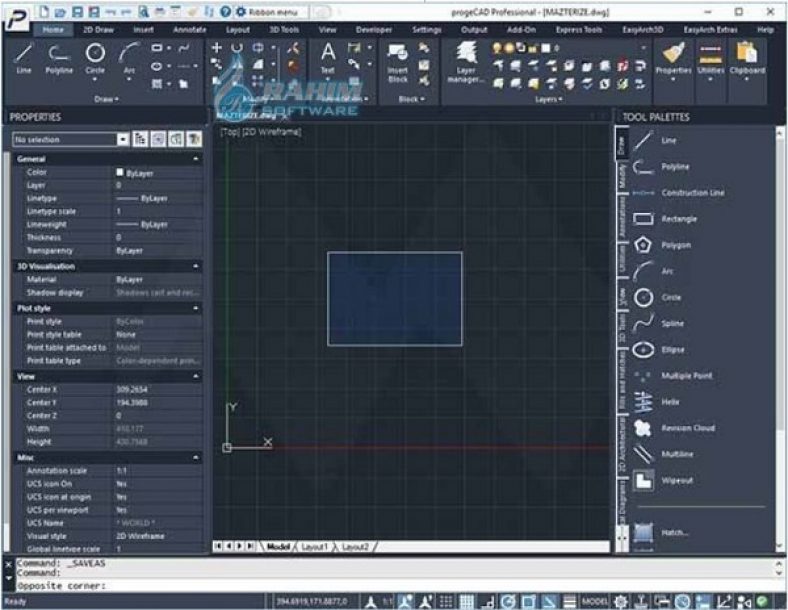Select the Circle tool in ribbon
Screen dimensions: 788x610
[x=95, y=59]
